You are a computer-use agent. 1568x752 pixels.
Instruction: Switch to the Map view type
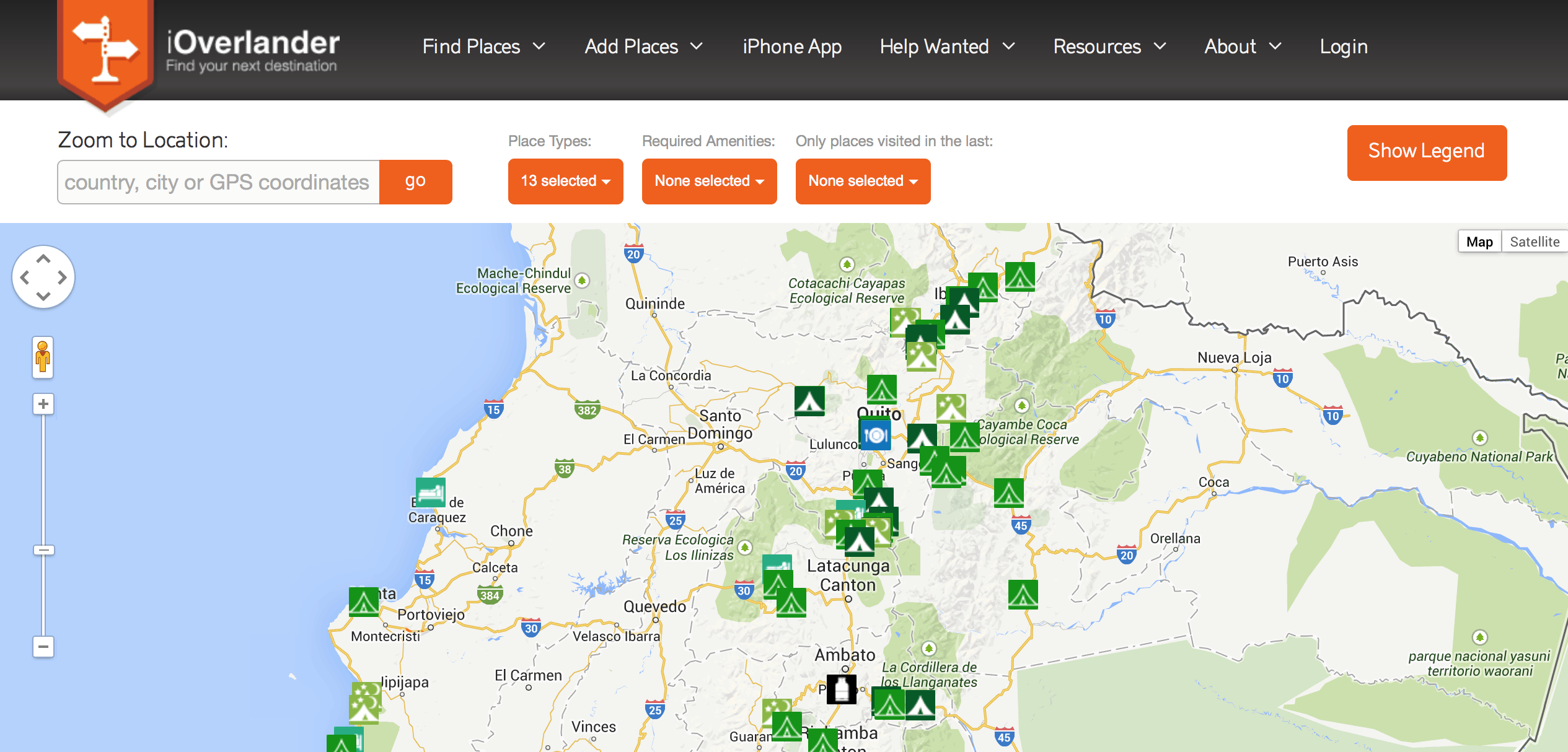(1479, 242)
